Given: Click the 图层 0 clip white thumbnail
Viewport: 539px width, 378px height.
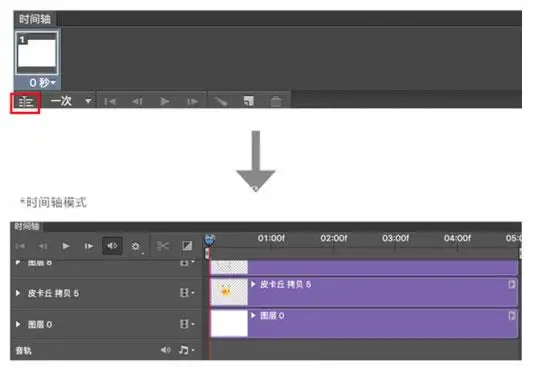Looking at the screenshot, I should click(229, 323).
